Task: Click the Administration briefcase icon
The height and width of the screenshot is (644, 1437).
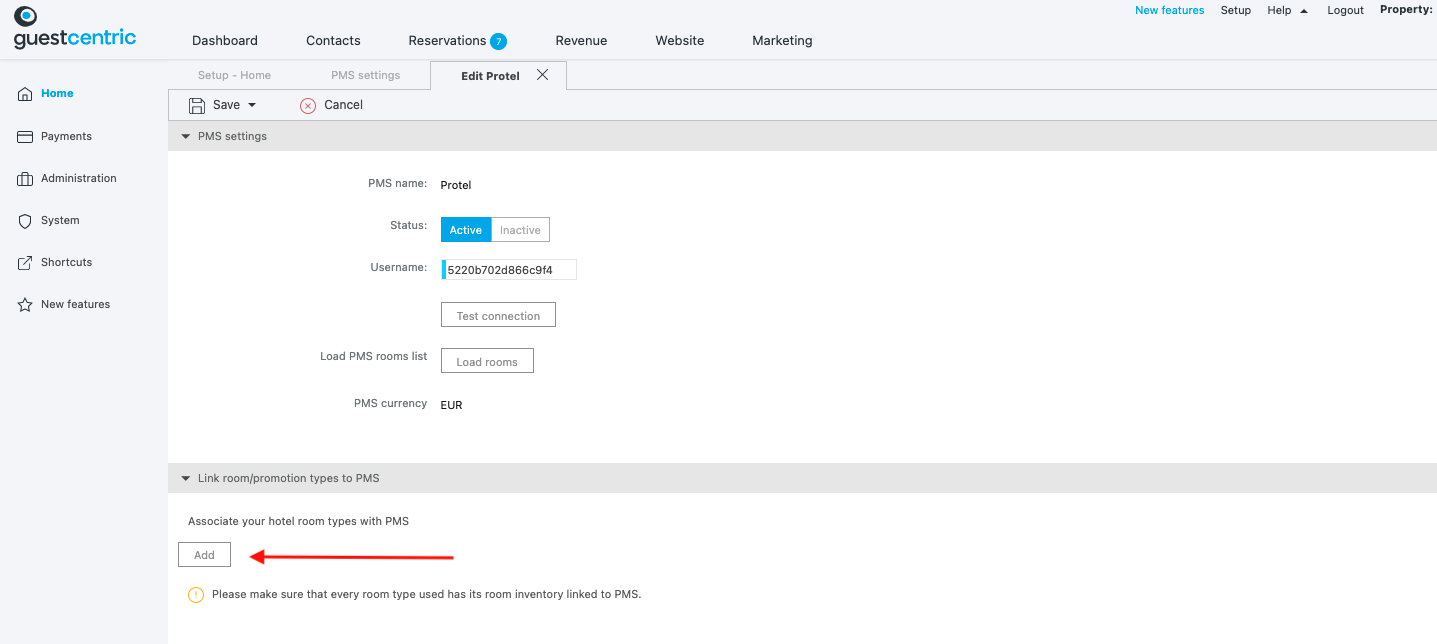Action: click(x=25, y=179)
